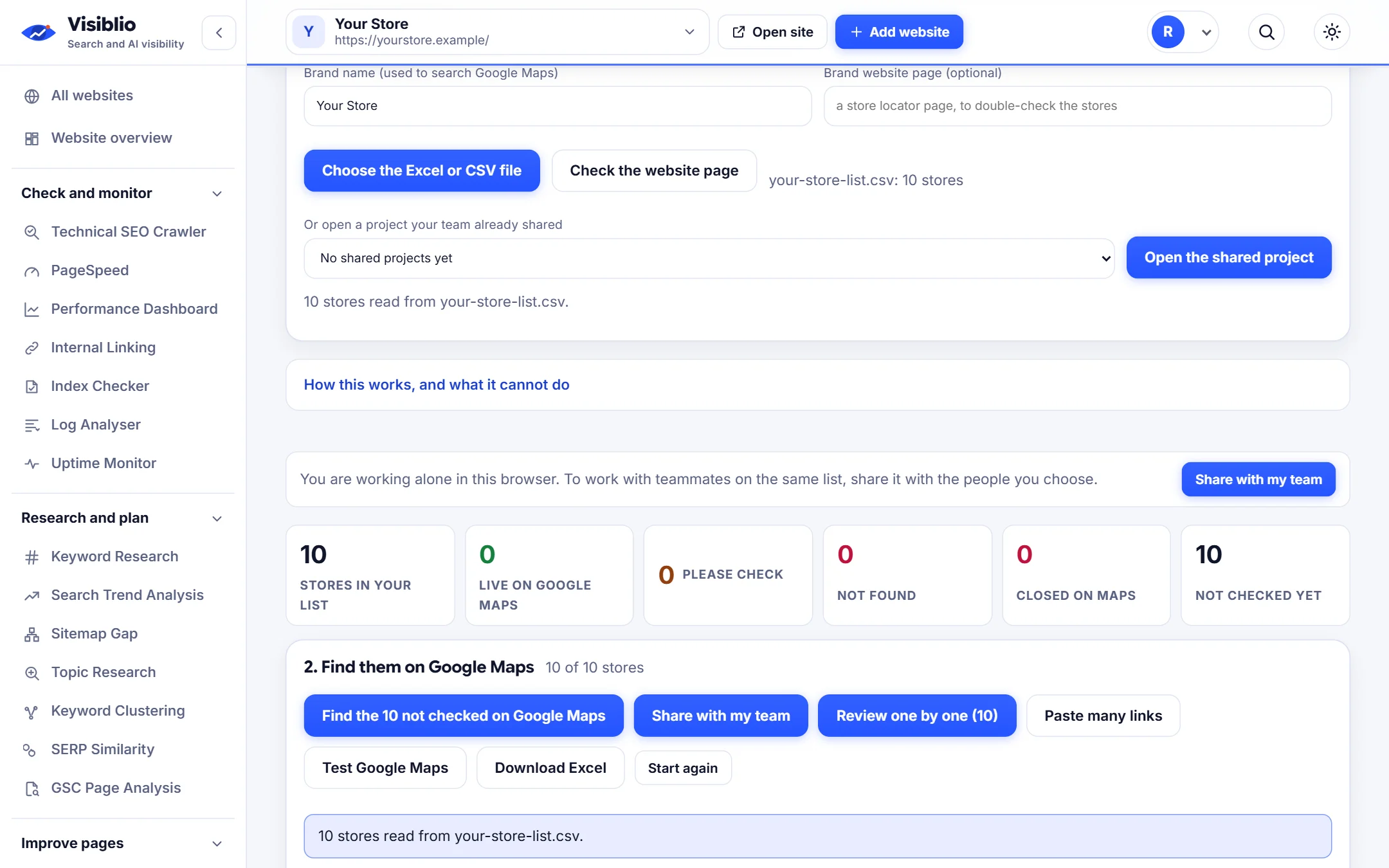Image resolution: width=1389 pixels, height=868 pixels.
Task: Click the Visiblio logo icon
Action: coord(39,32)
